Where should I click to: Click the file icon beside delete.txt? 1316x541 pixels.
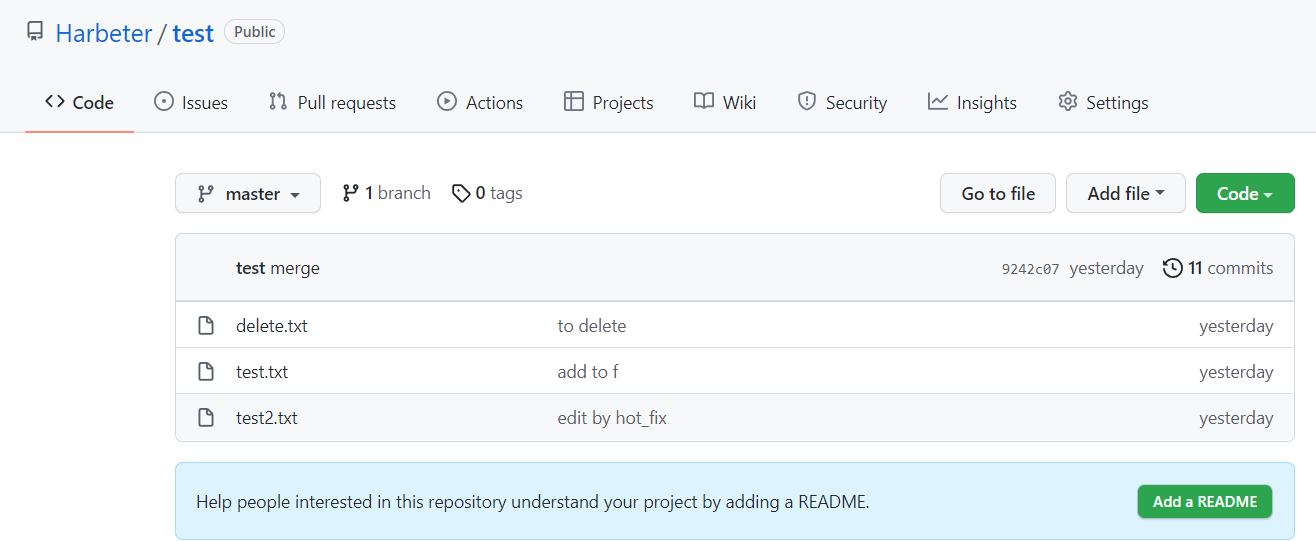[206, 326]
